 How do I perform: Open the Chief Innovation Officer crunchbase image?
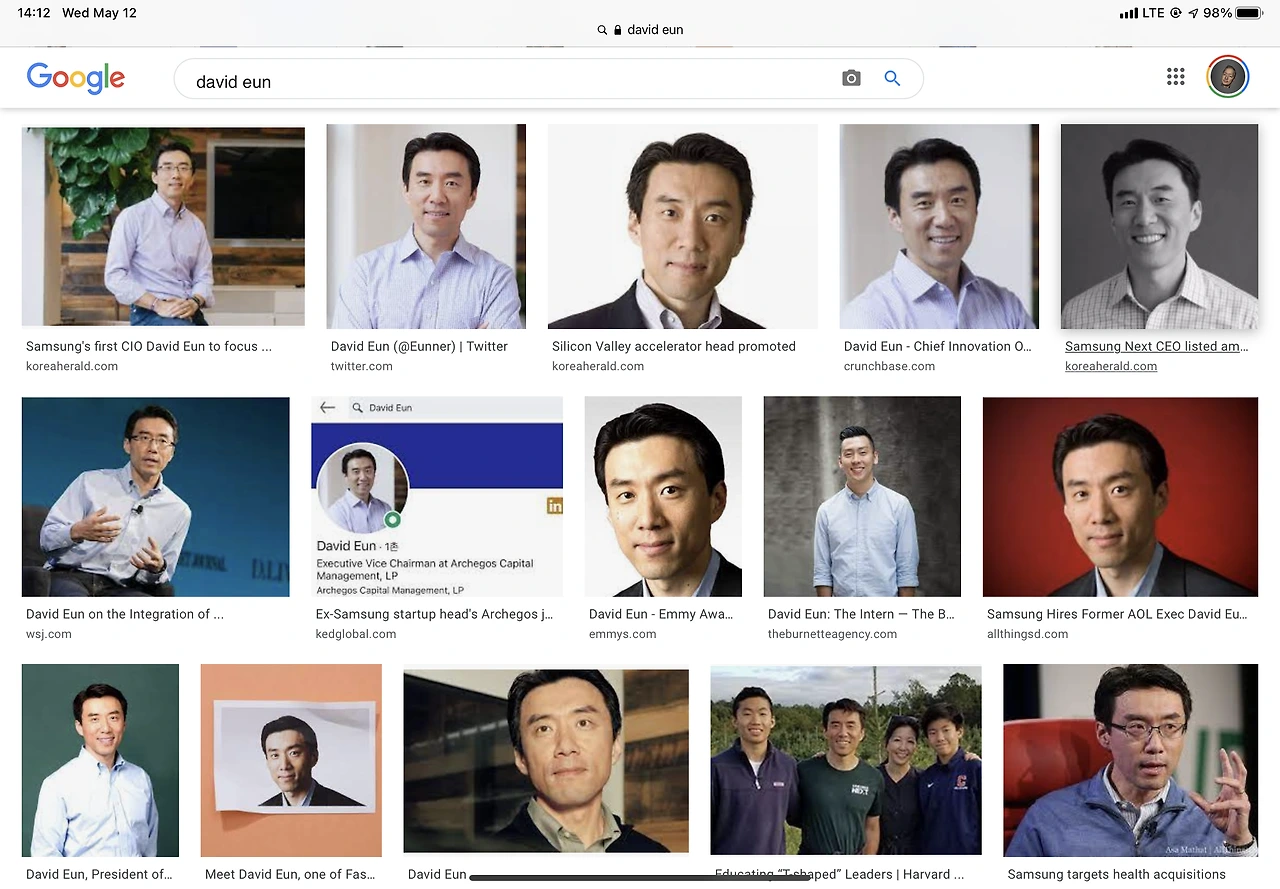tap(939, 226)
